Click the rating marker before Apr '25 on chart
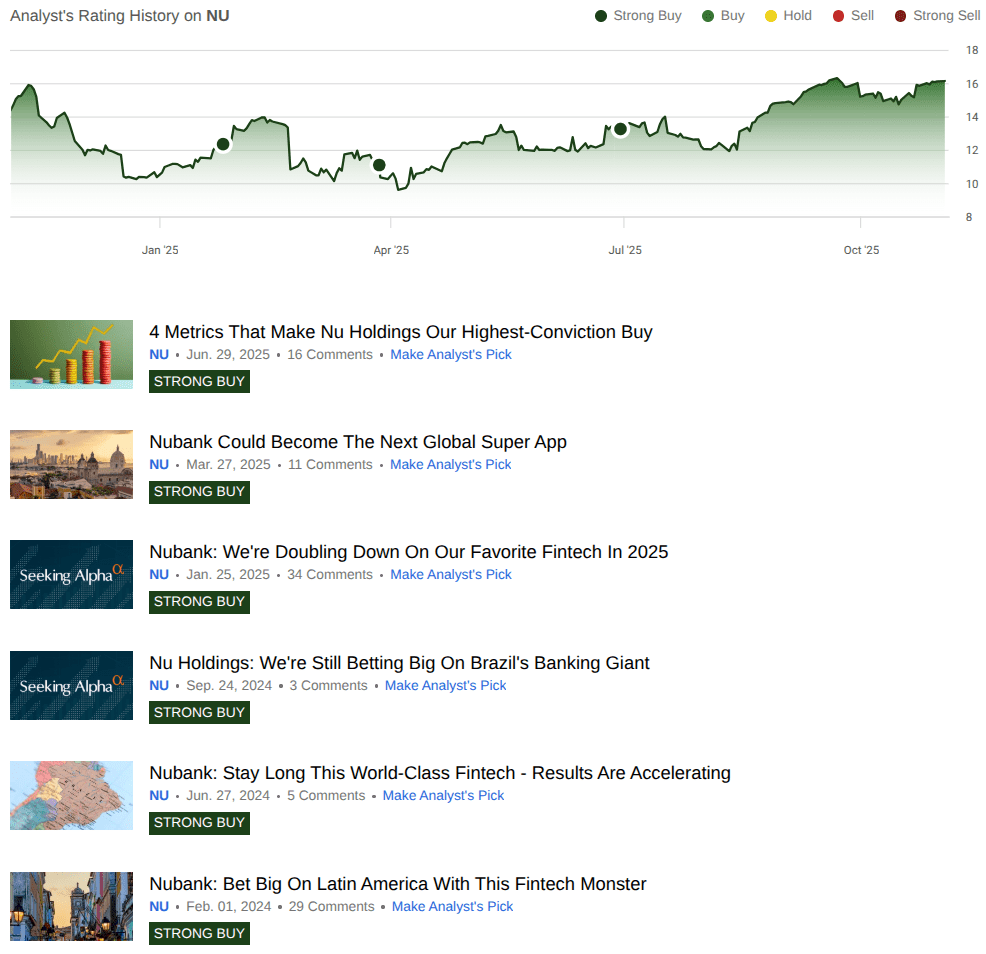 378,163
